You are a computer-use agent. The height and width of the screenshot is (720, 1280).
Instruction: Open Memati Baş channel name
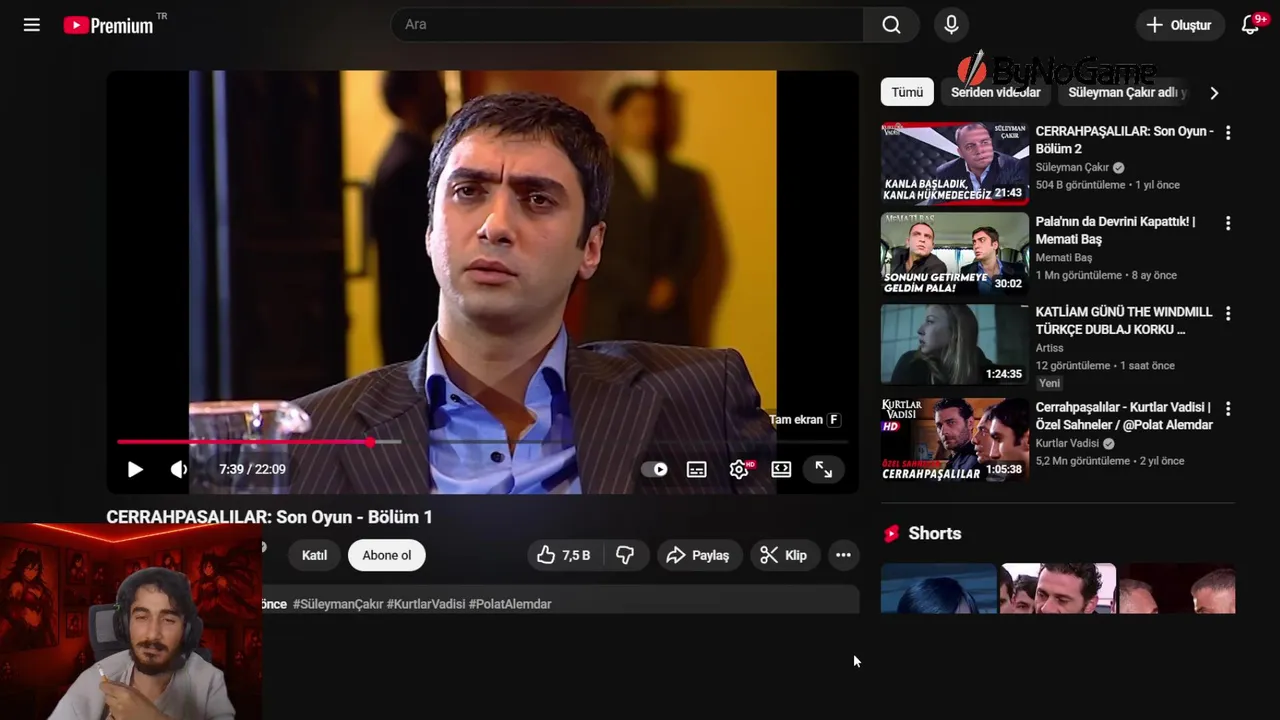(1064, 258)
